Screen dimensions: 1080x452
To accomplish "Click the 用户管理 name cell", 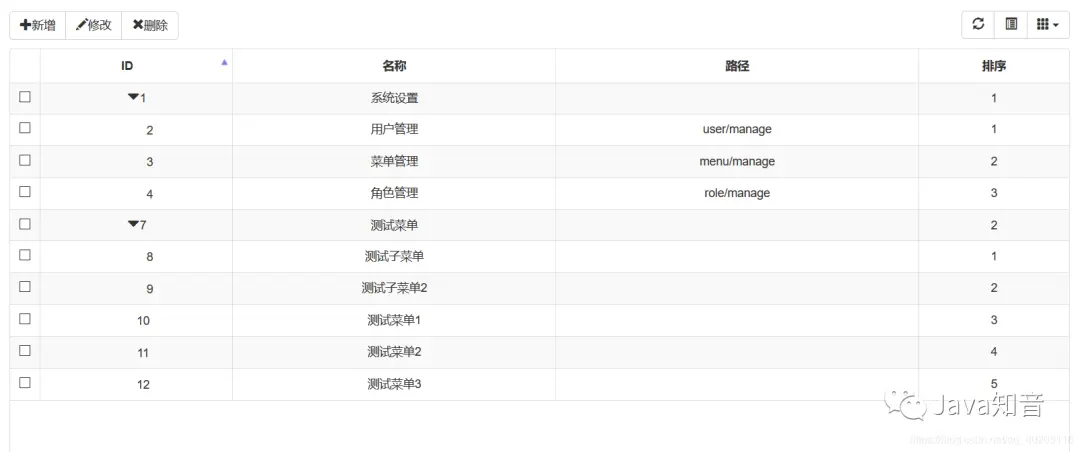I will 394,130.
